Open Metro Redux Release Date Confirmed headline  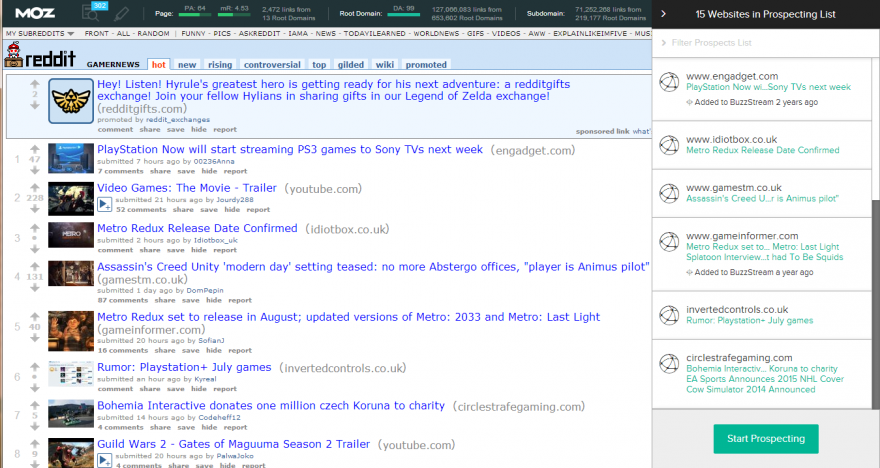pyautogui.click(x=197, y=228)
